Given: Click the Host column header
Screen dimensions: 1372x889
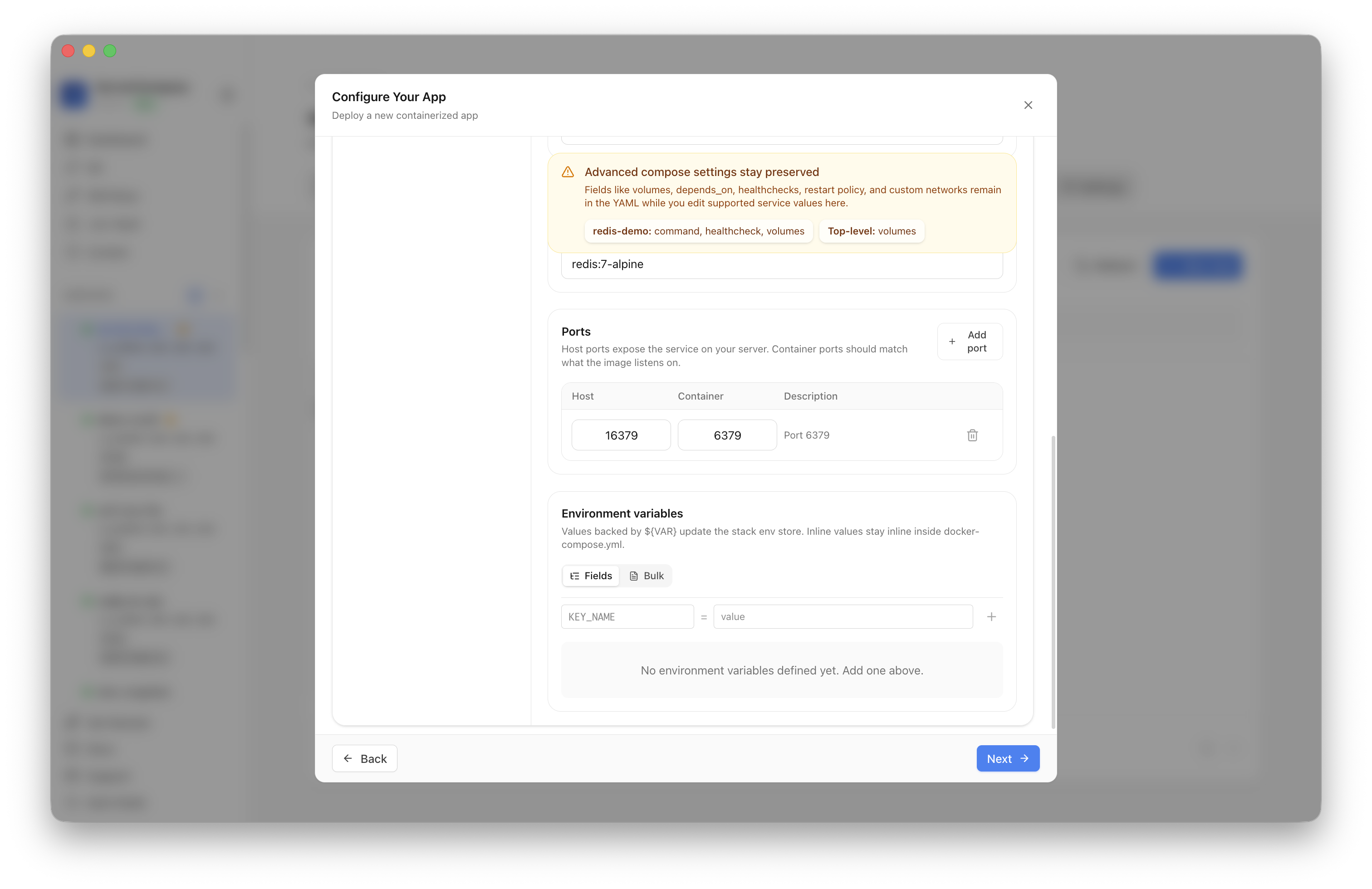Looking at the screenshot, I should [x=582, y=396].
